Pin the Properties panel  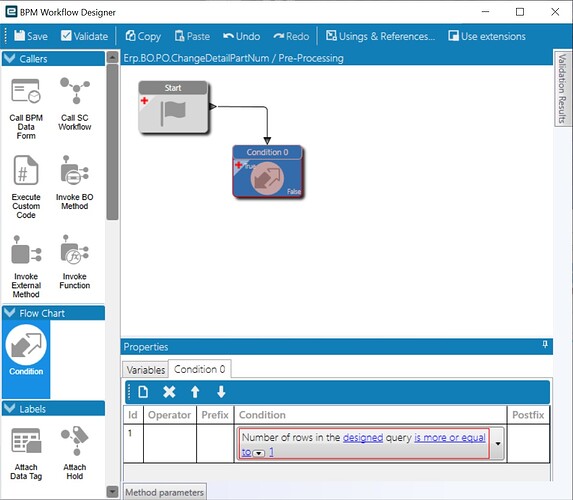coord(545,345)
